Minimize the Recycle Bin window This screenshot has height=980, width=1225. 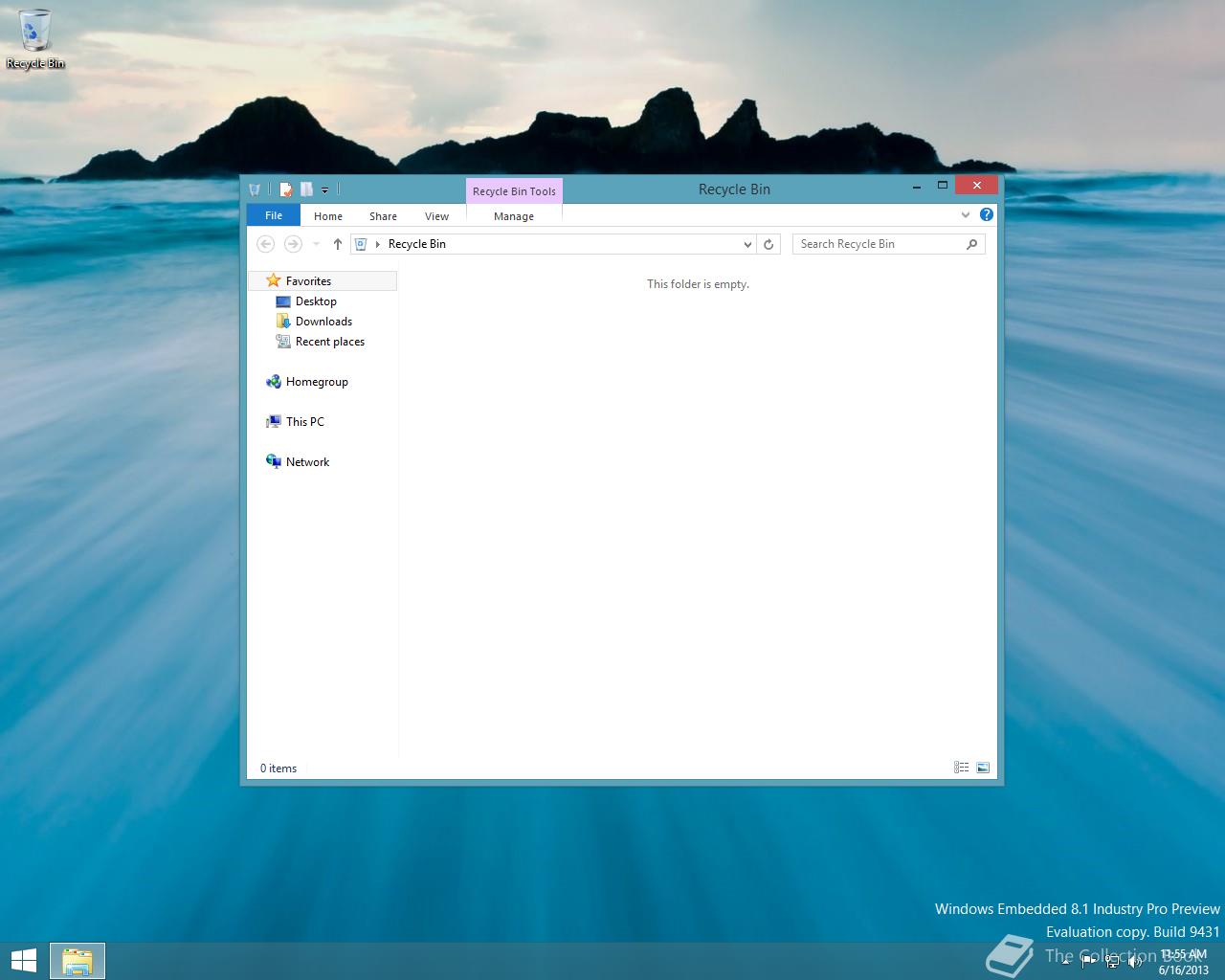point(917,187)
